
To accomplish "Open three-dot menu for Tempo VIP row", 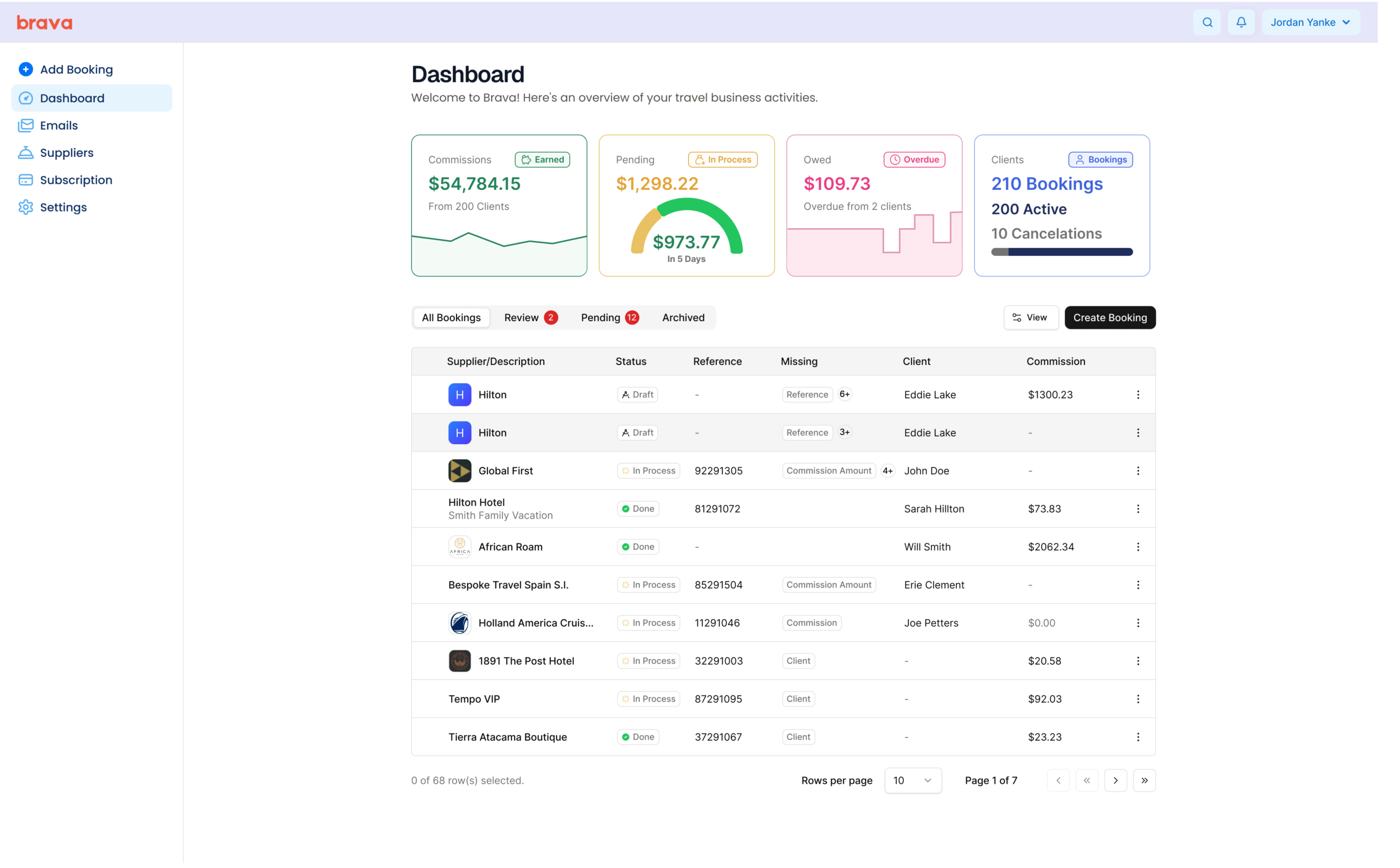I will pos(1137,699).
